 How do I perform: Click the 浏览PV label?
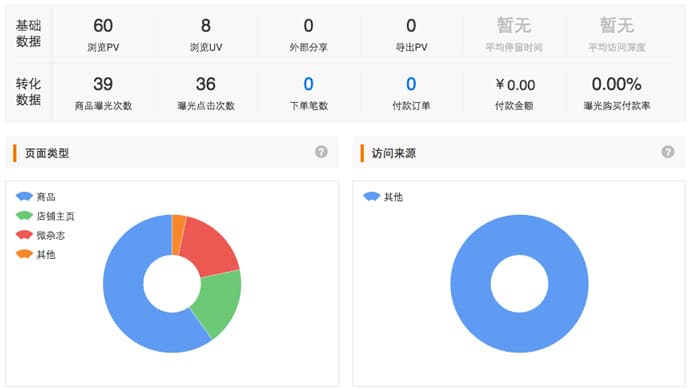[103, 48]
